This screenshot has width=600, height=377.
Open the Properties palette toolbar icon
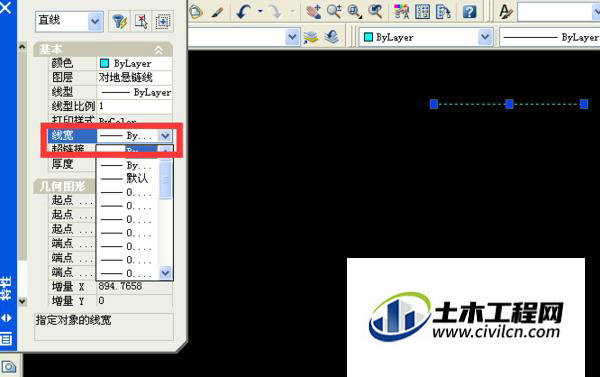click(401, 11)
